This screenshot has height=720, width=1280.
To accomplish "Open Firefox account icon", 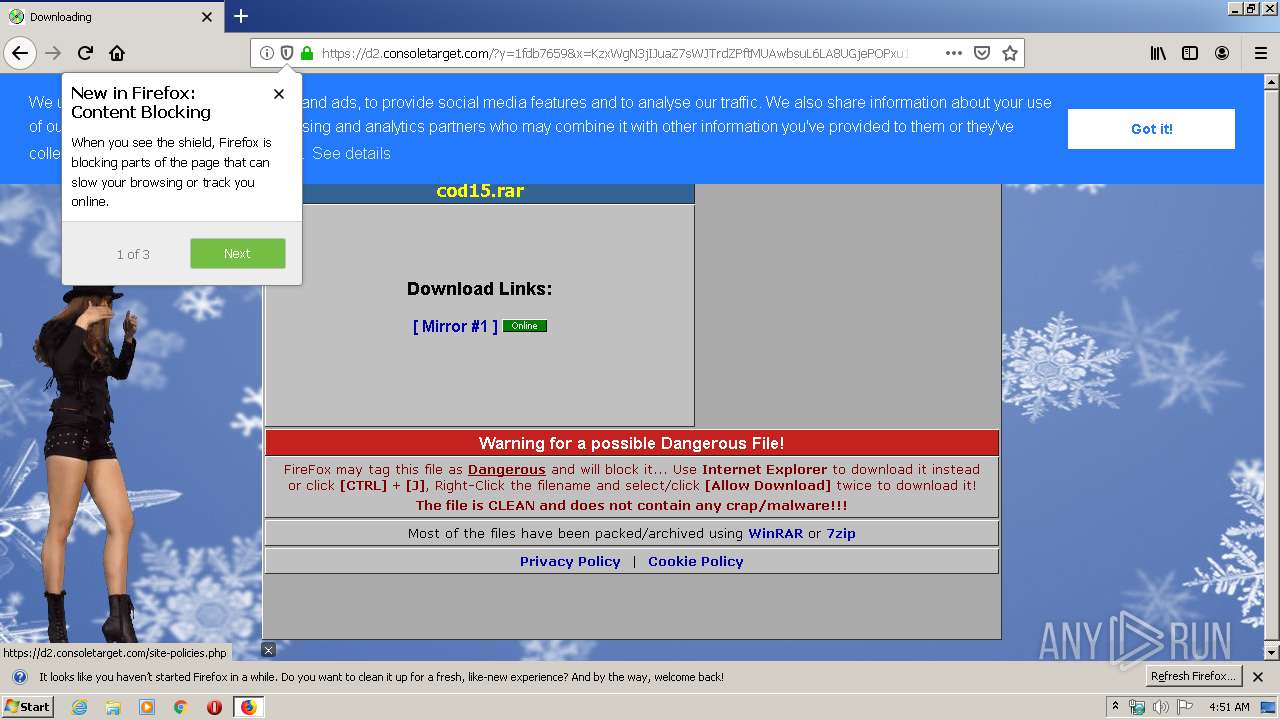I will (x=1222, y=53).
